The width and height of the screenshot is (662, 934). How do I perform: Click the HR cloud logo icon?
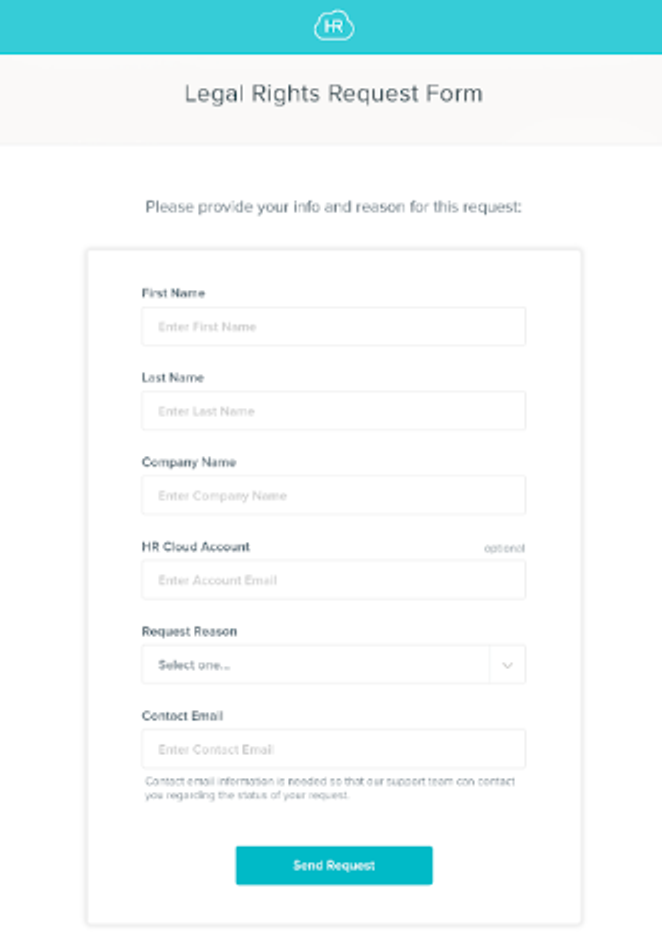pyautogui.click(x=334, y=26)
